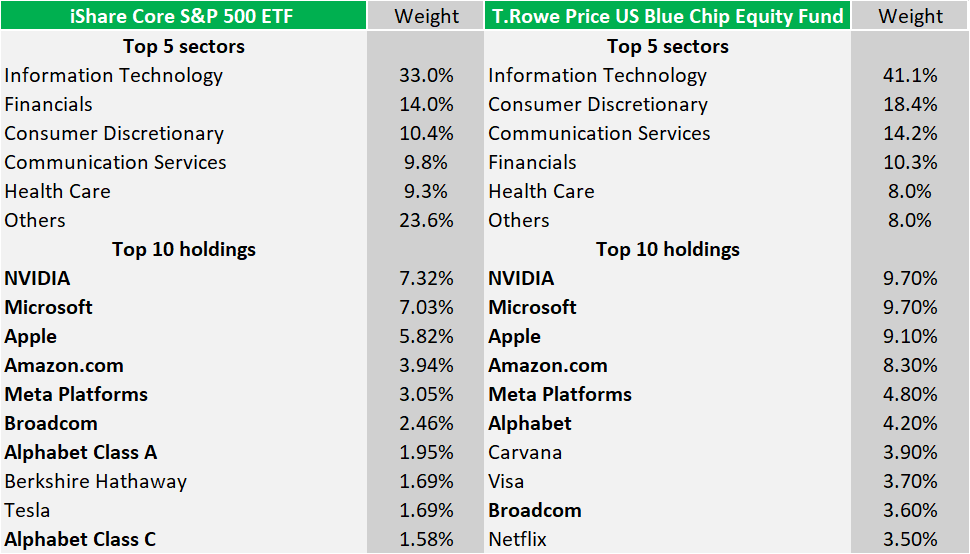The image size is (970, 554).
Task: Select the Alphabet Class A cell
Action: (x=81, y=452)
